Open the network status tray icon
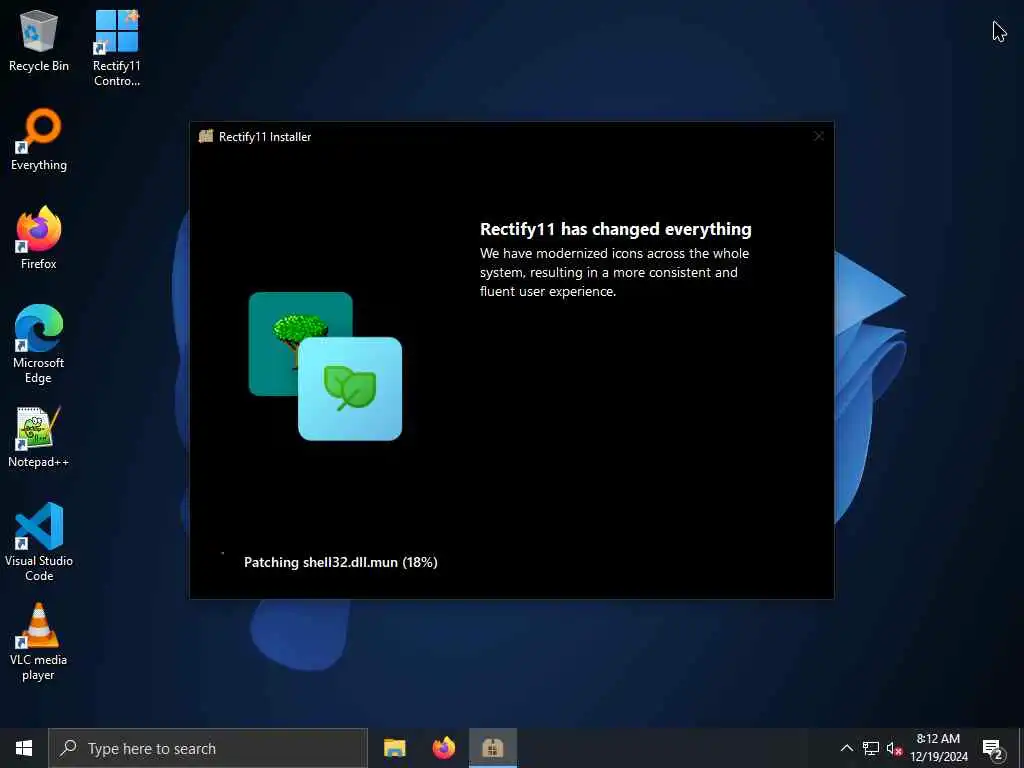 point(871,748)
